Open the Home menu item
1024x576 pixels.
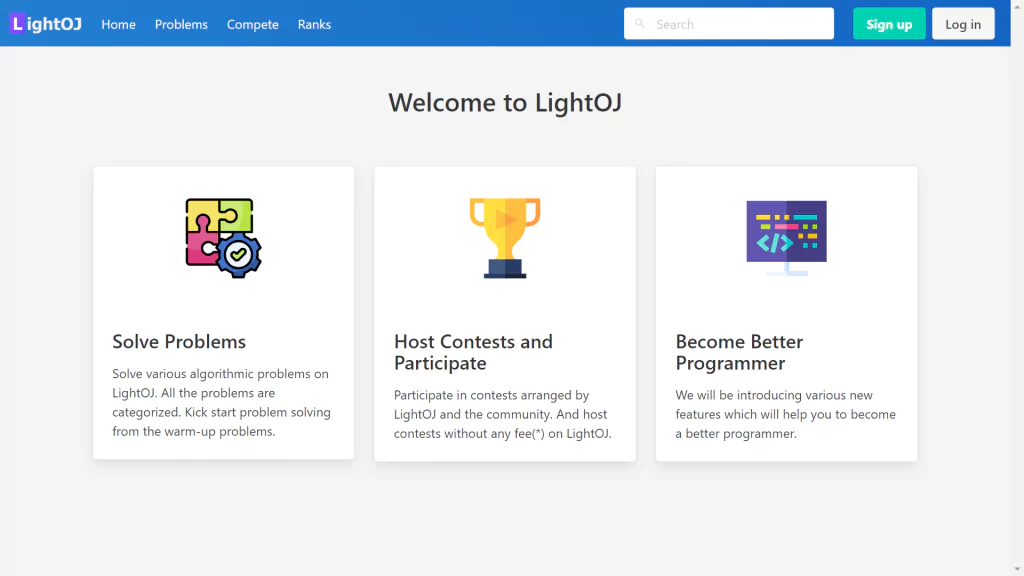pos(118,24)
